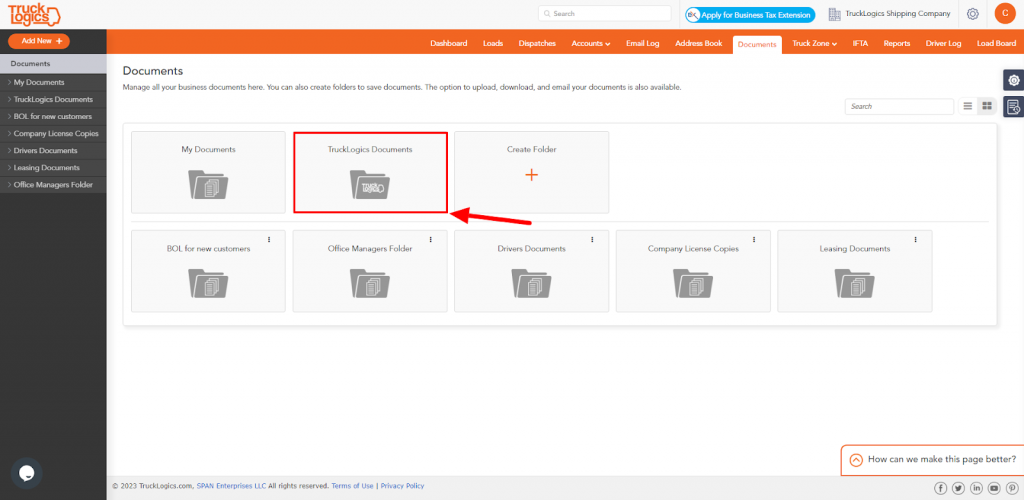
Task: Go to Load Board tab
Action: [x=996, y=44]
